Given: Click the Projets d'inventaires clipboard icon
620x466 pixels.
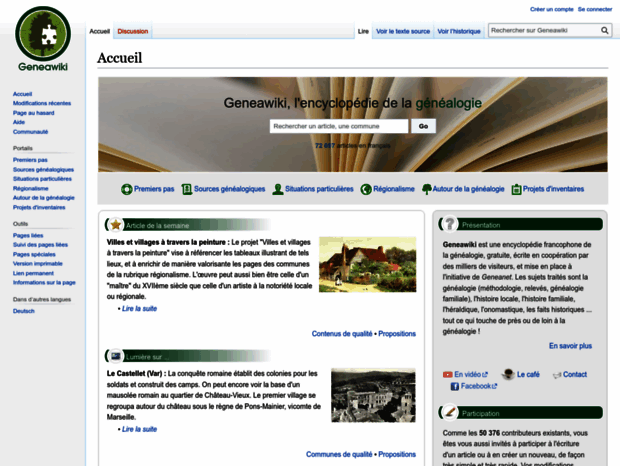Looking at the screenshot, I should (515, 189).
